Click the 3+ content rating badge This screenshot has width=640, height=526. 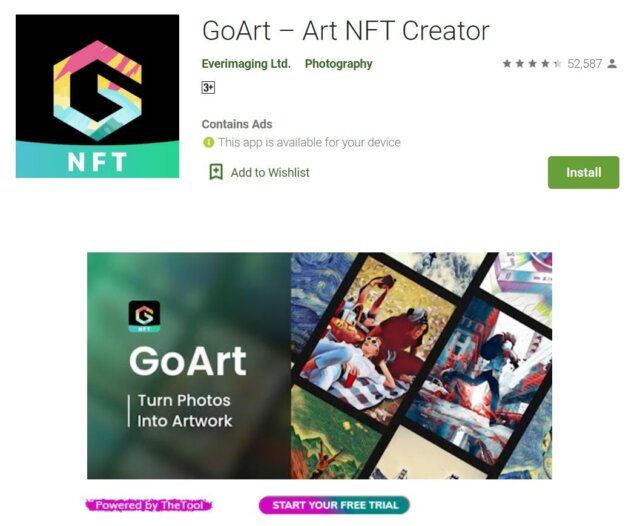pyautogui.click(x=208, y=87)
